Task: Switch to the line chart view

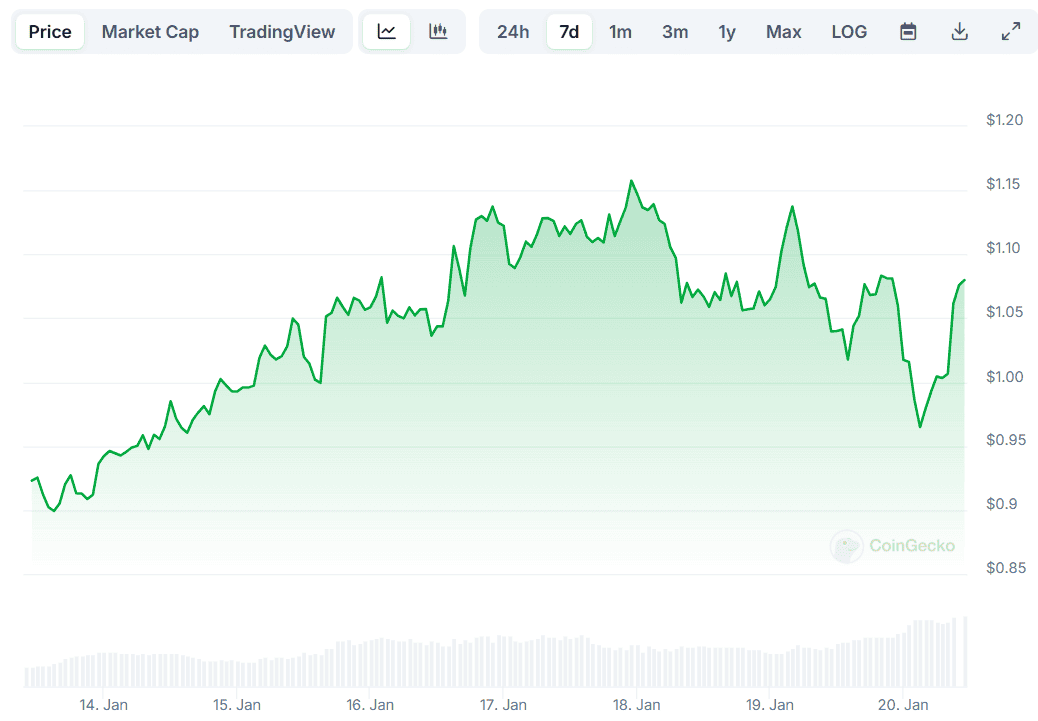Action: (x=387, y=31)
